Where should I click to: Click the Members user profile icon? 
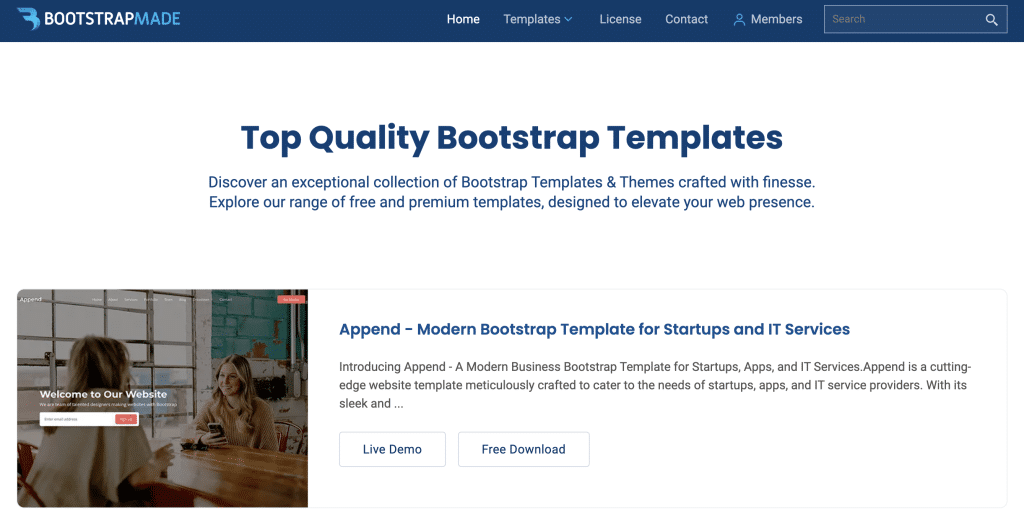(739, 19)
